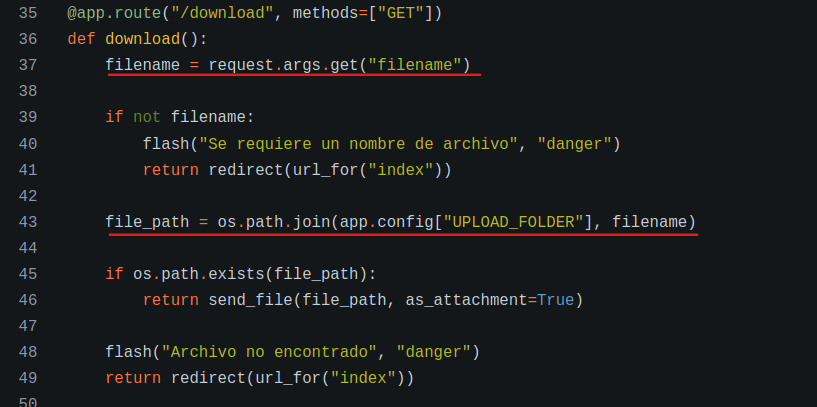
Task: Click the os.path.join call on line 43
Action: point(273,222)
